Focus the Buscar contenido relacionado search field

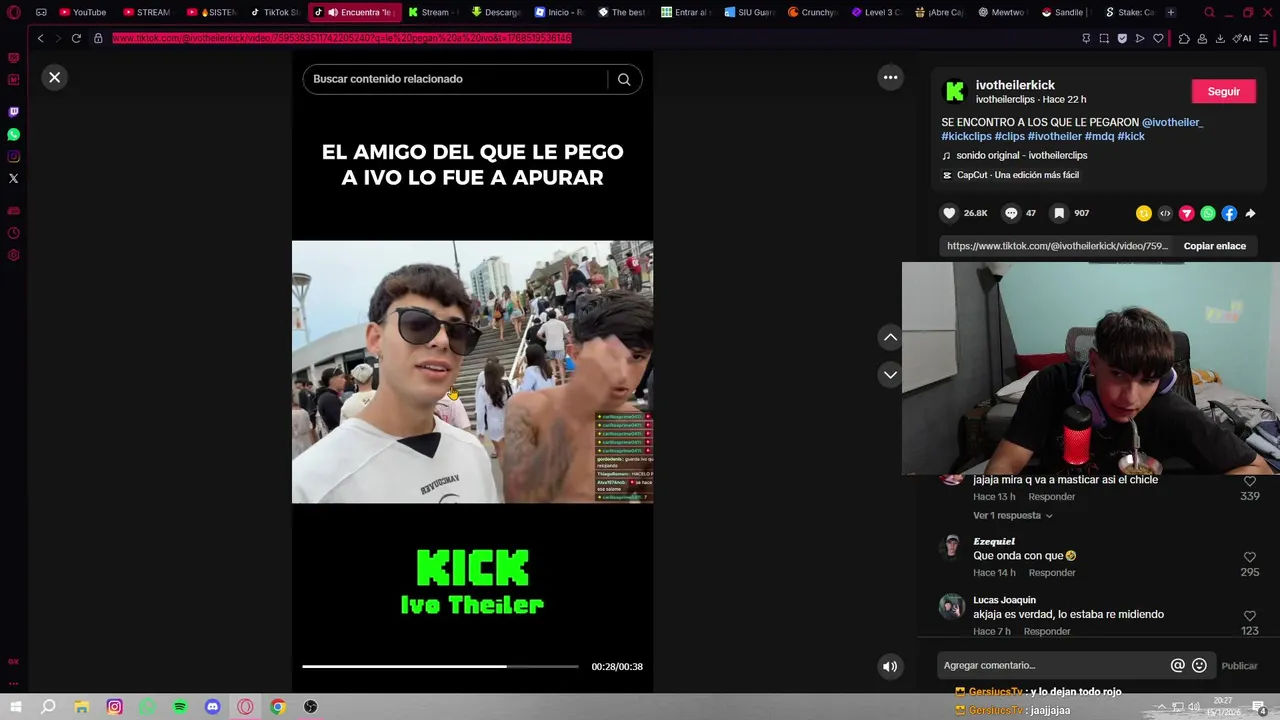point(455,79)
